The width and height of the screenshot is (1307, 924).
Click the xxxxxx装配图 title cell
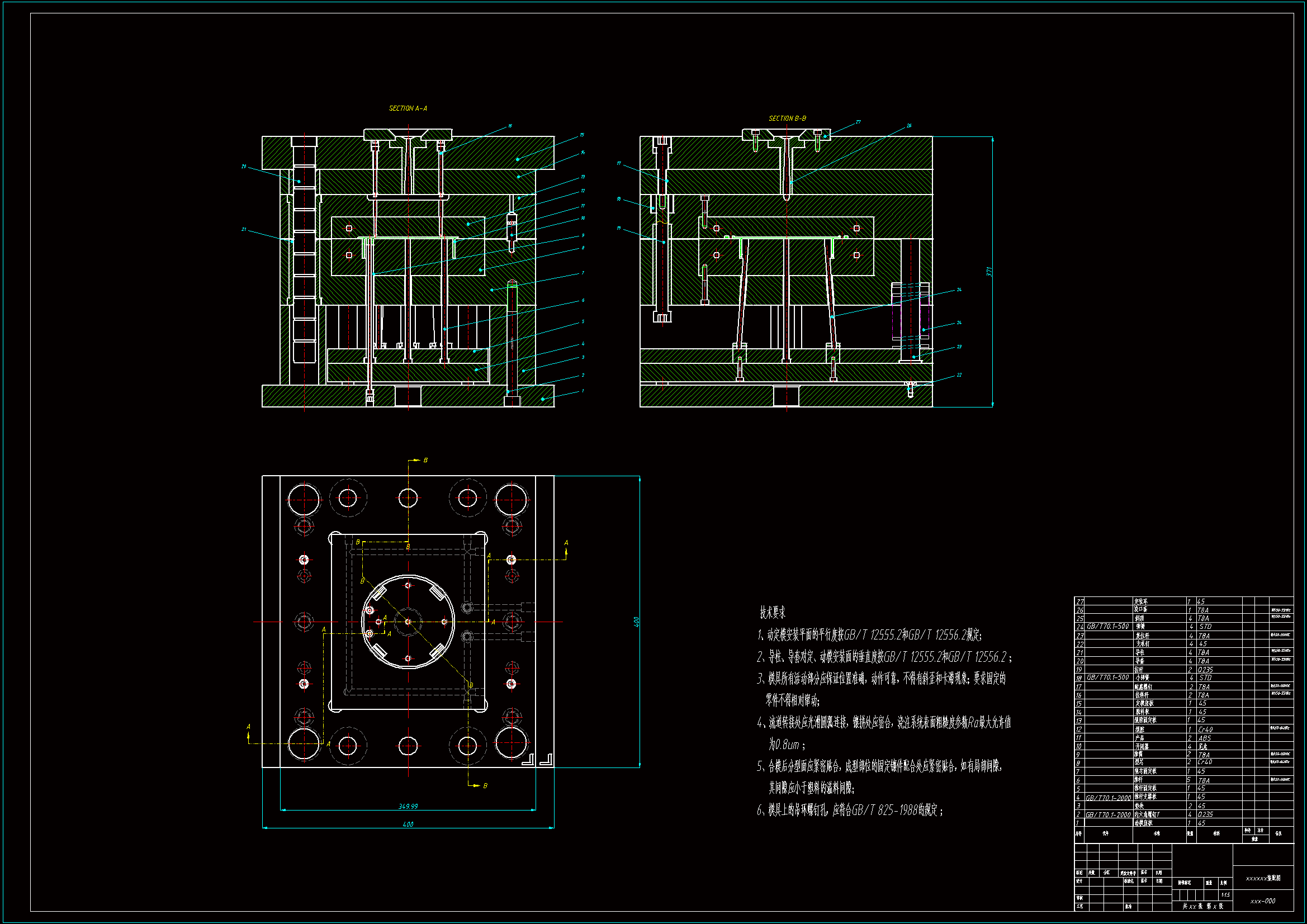tap(1263, 878)
